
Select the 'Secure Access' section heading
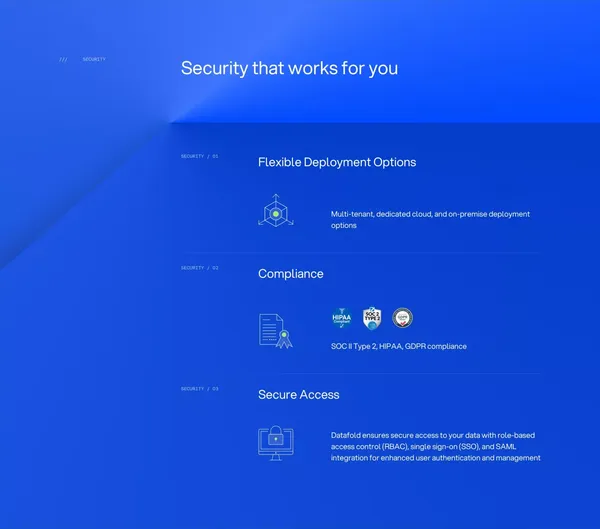pyautogui.click(x=298, y=395)
